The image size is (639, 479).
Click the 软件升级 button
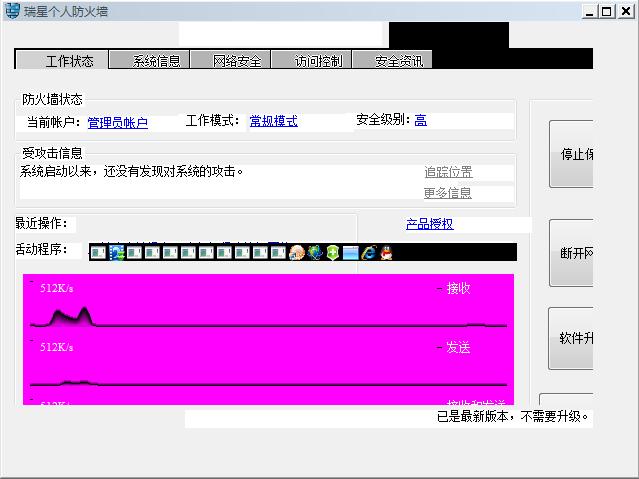pyautogui.click(x=571, y=338)
